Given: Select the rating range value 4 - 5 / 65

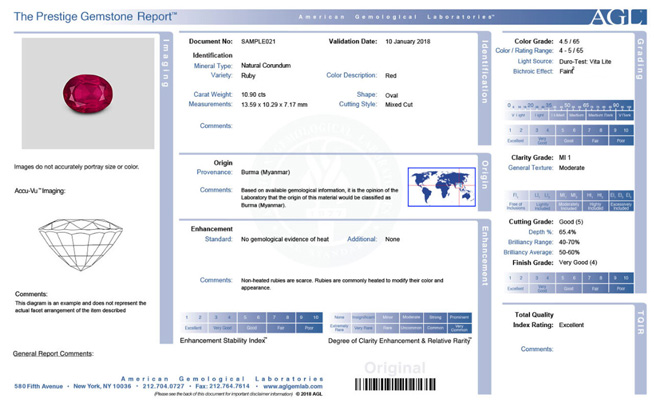Looking at the screenshot, I should [x=571, y=51].
